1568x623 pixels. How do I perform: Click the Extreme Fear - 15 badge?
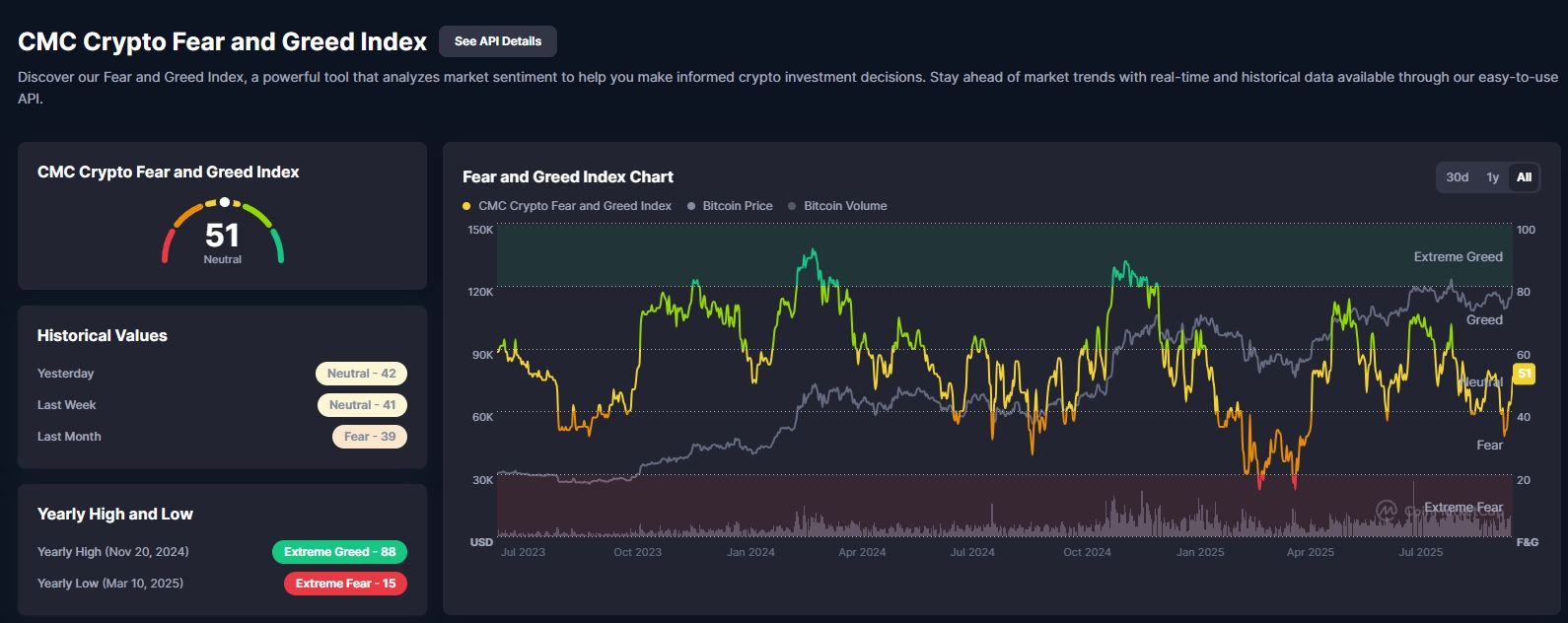[345, 584]
